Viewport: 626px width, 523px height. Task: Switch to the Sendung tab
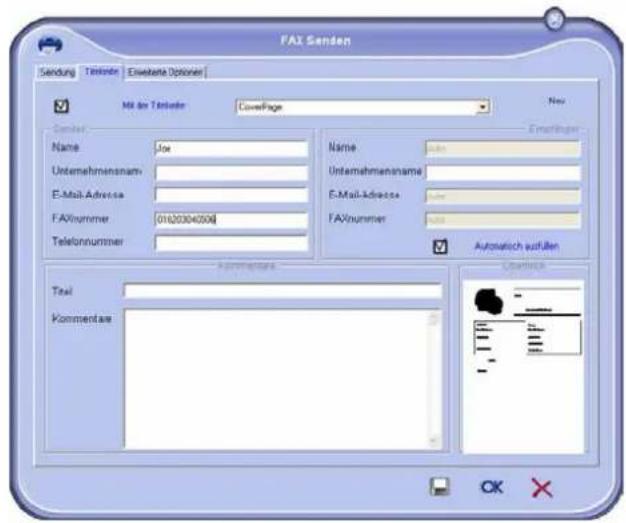point(57,72)
